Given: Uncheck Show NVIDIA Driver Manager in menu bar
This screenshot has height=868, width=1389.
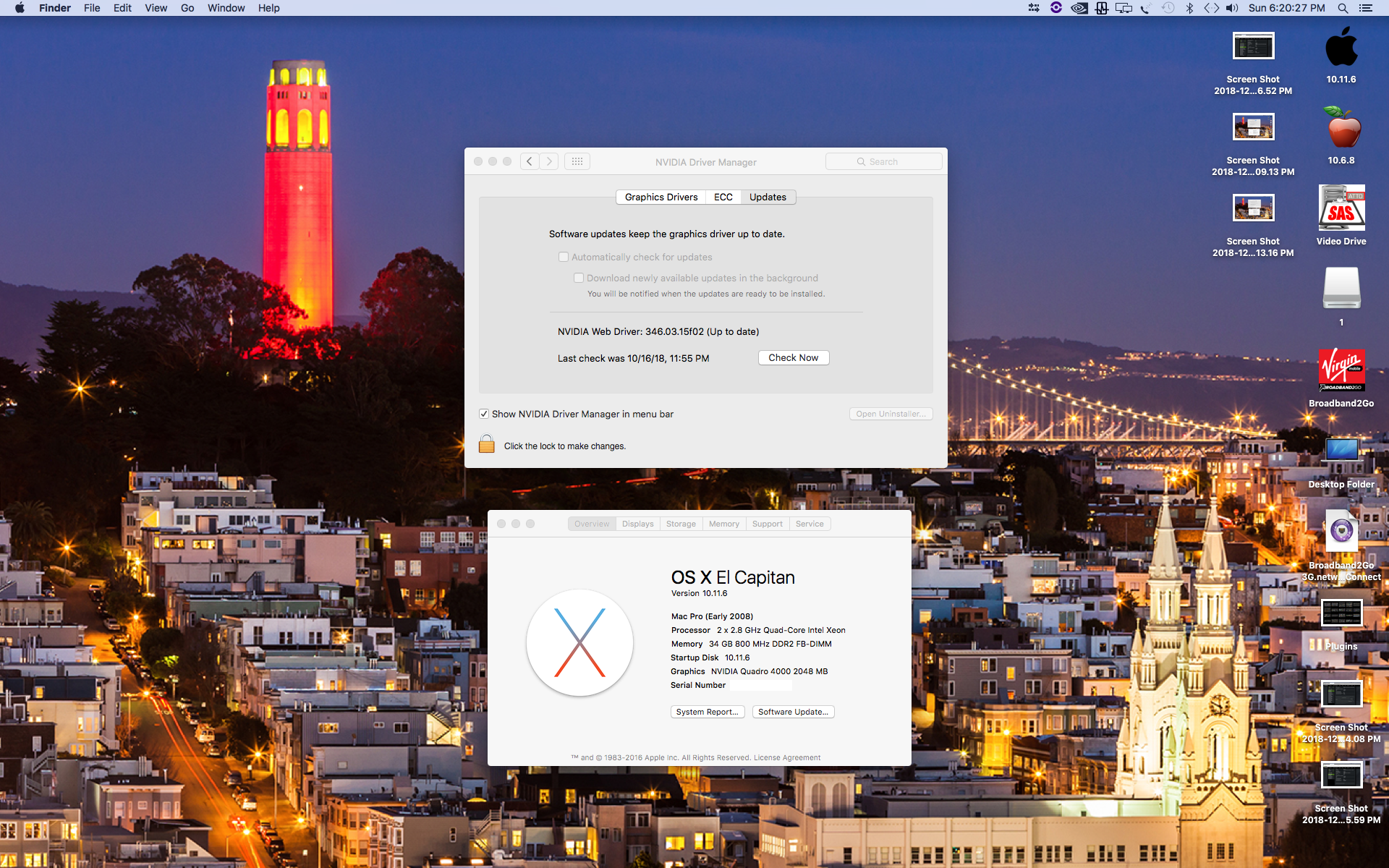Looking at the screenshot, I should pyautogui.click(x=484, y=414).
